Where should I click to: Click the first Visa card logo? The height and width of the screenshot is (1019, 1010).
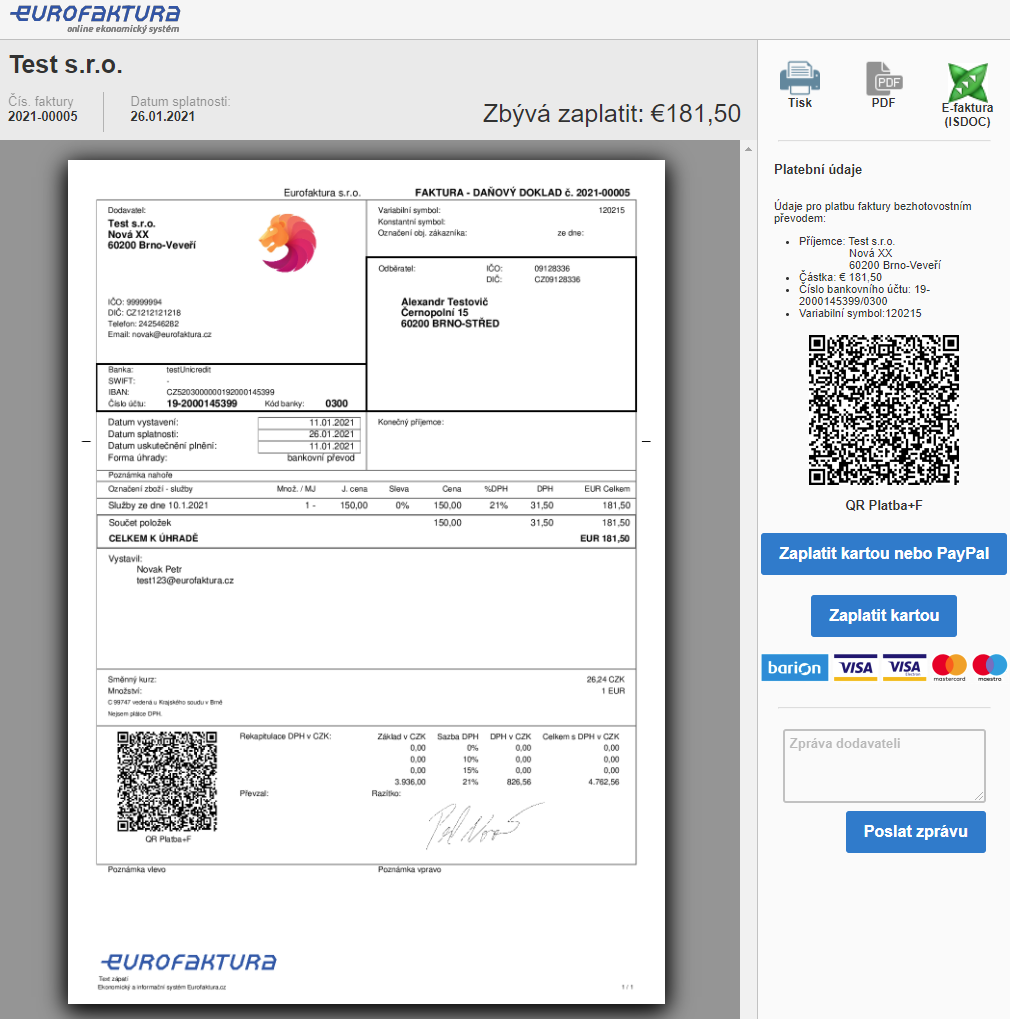pos(855,668)
